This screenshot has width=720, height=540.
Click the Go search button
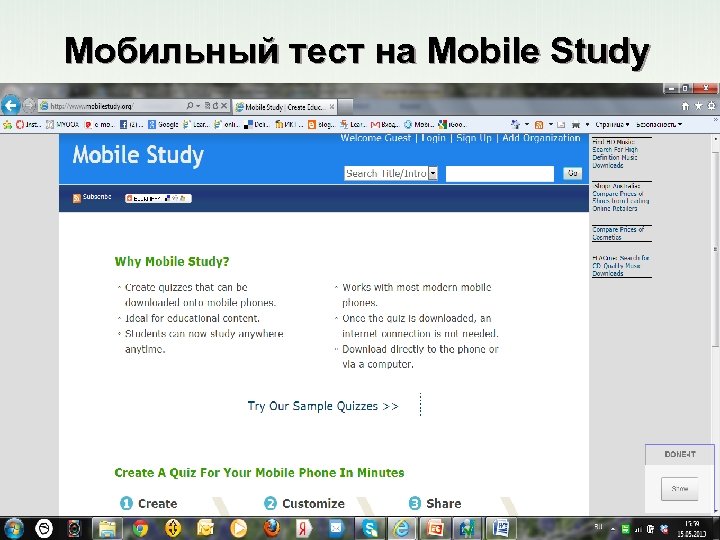(x=572, y=173)
